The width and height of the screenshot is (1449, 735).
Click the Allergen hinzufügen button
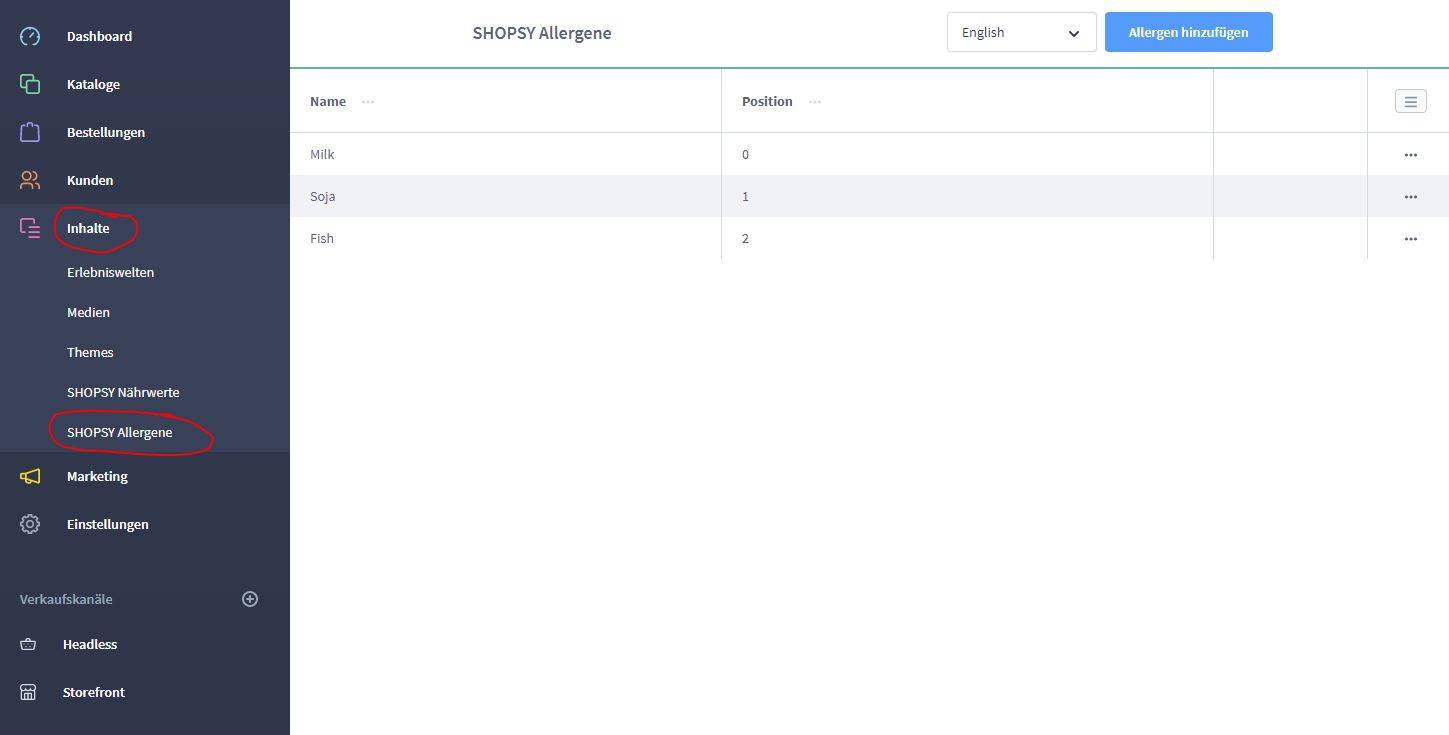(1189, 32)
